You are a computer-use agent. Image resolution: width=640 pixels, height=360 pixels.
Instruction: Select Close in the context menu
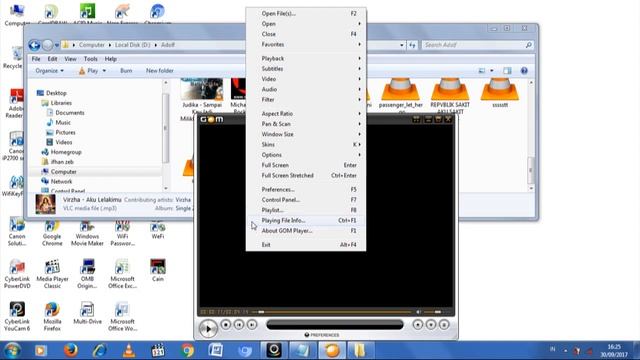coord(306,34)
